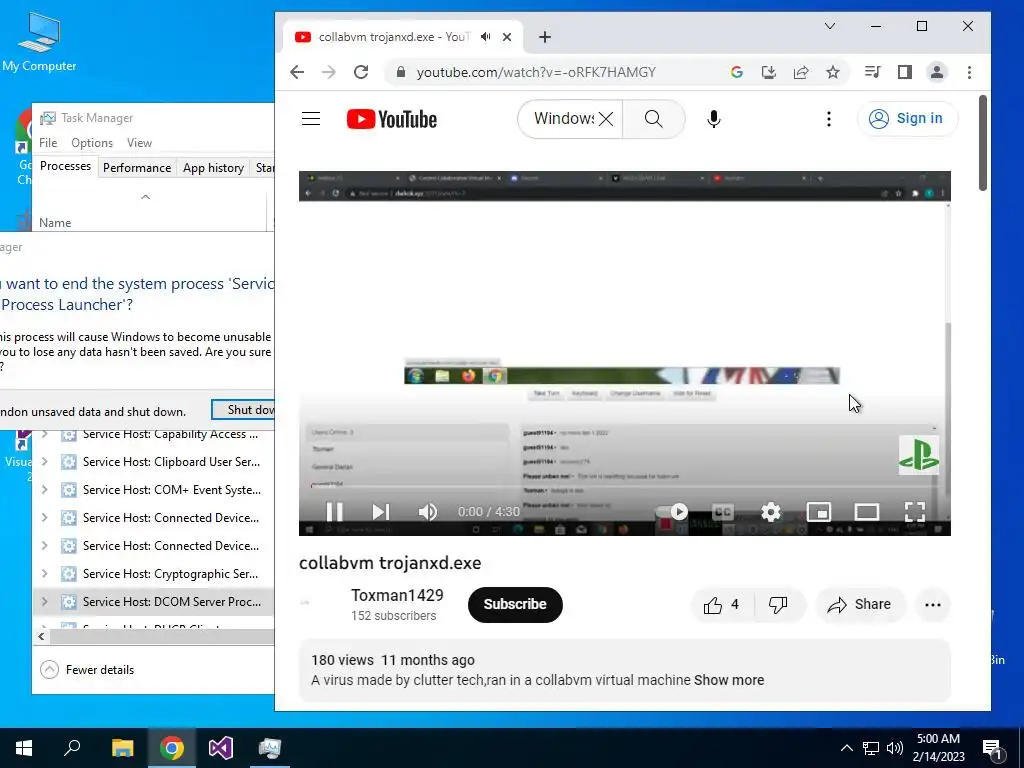Switch to App history tab
Screen dimensions: 1024x768
coord(213,168)
